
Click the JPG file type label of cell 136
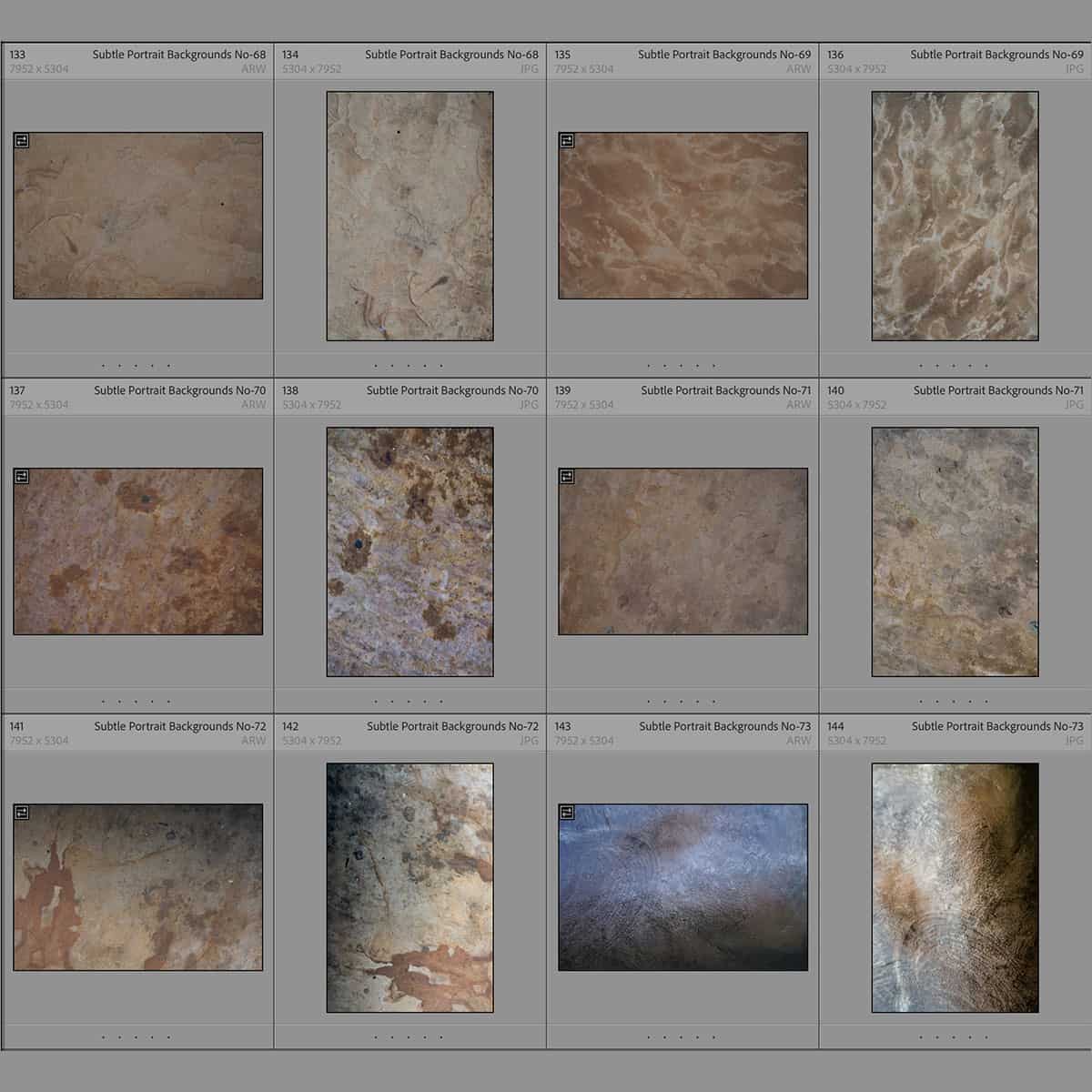[1075, 69]
